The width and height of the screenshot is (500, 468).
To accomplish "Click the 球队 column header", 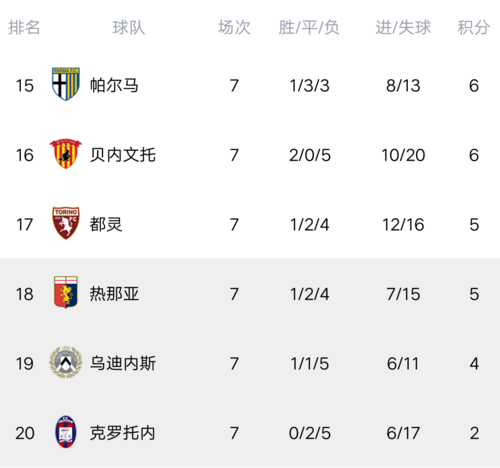I will pyautogui.click(x=129, y=27).
